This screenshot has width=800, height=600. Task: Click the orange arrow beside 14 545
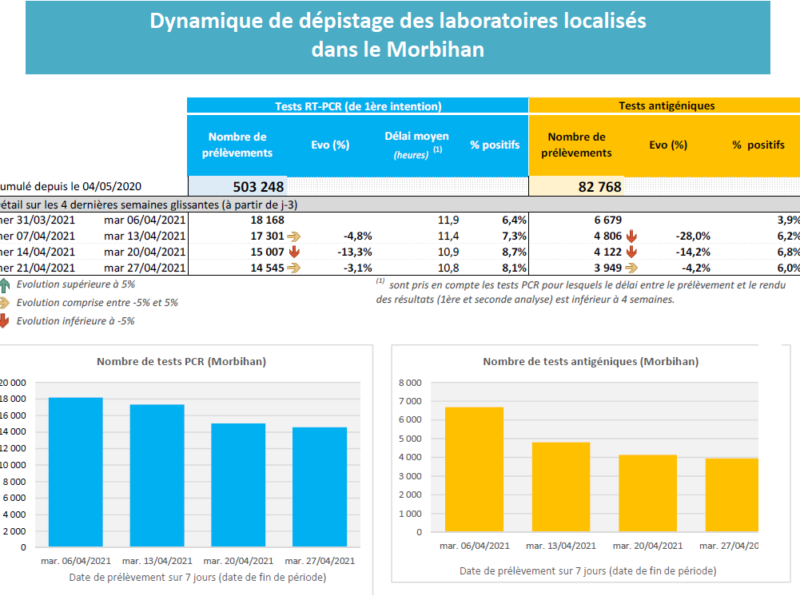294,268
